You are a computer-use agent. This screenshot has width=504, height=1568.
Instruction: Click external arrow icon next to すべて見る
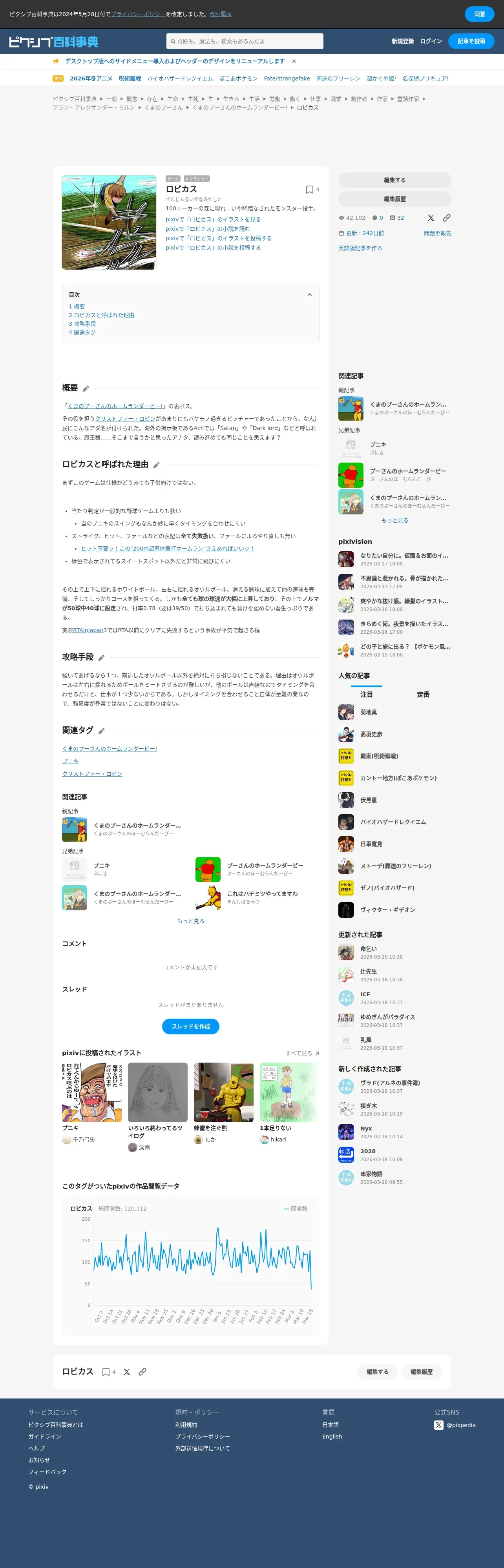tap(317, 1053)
